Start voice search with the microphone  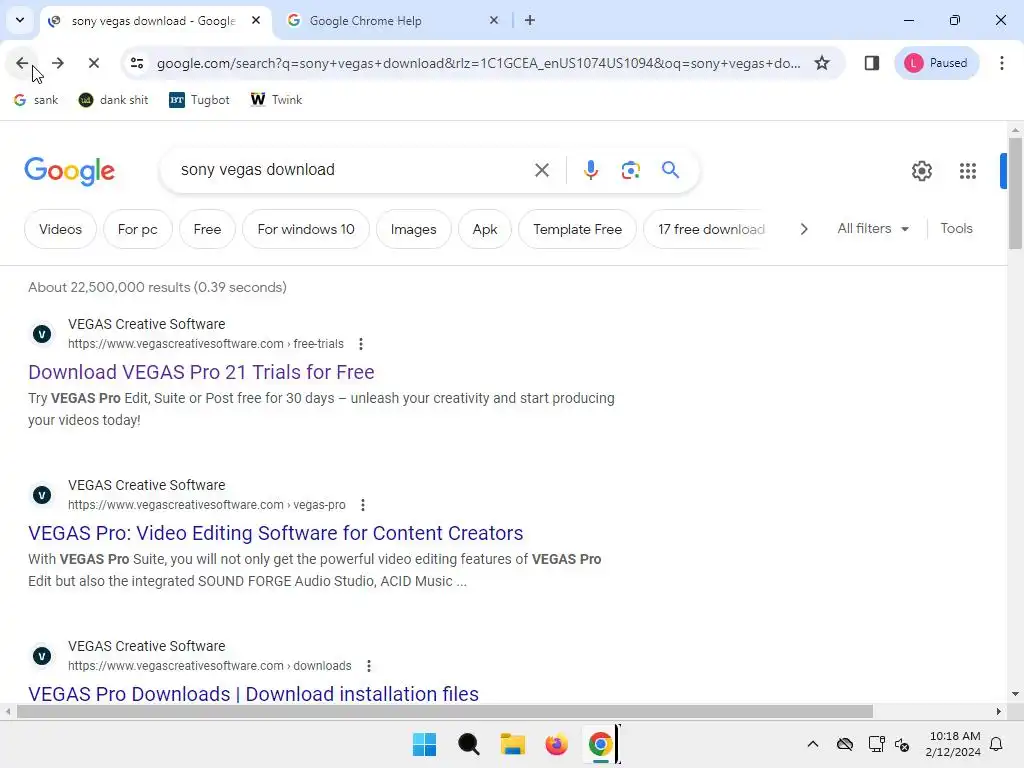pyautogui.click(x=590, y=170)
